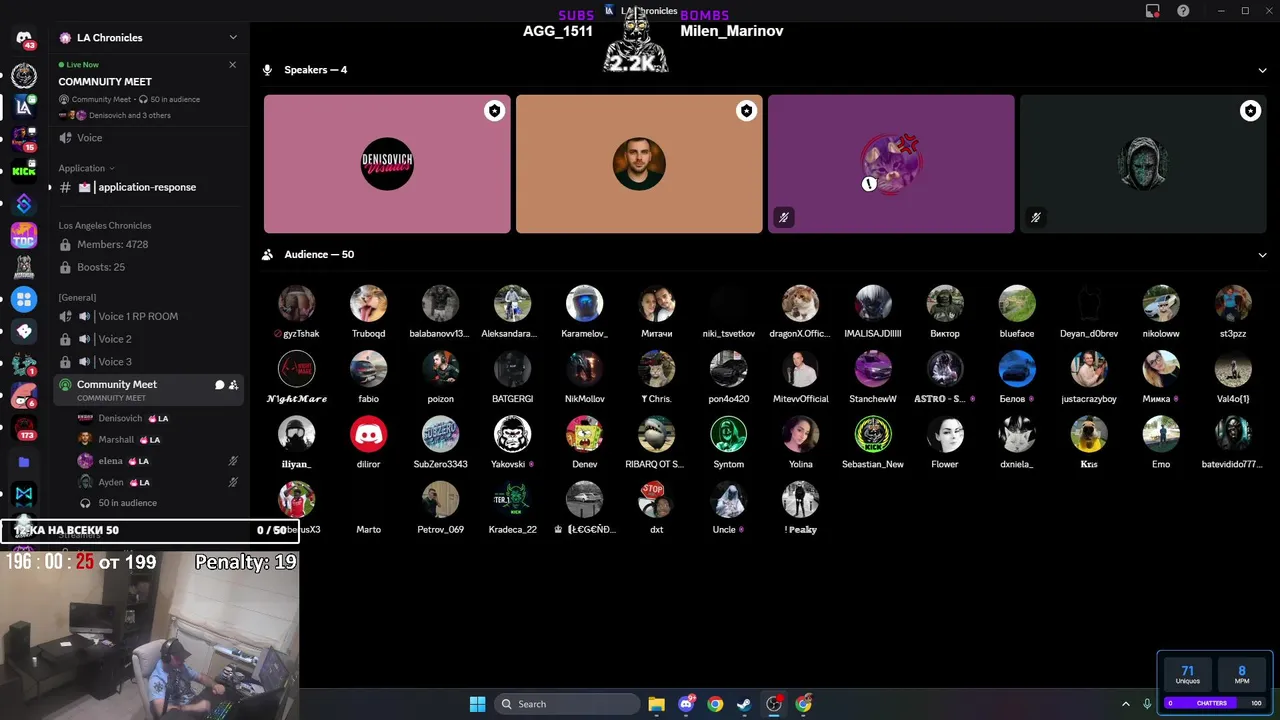This screenshot has width=1280, height=720.
Task: Click muted mic icon on hooded speaker tile
Action: coord(1036,217)
